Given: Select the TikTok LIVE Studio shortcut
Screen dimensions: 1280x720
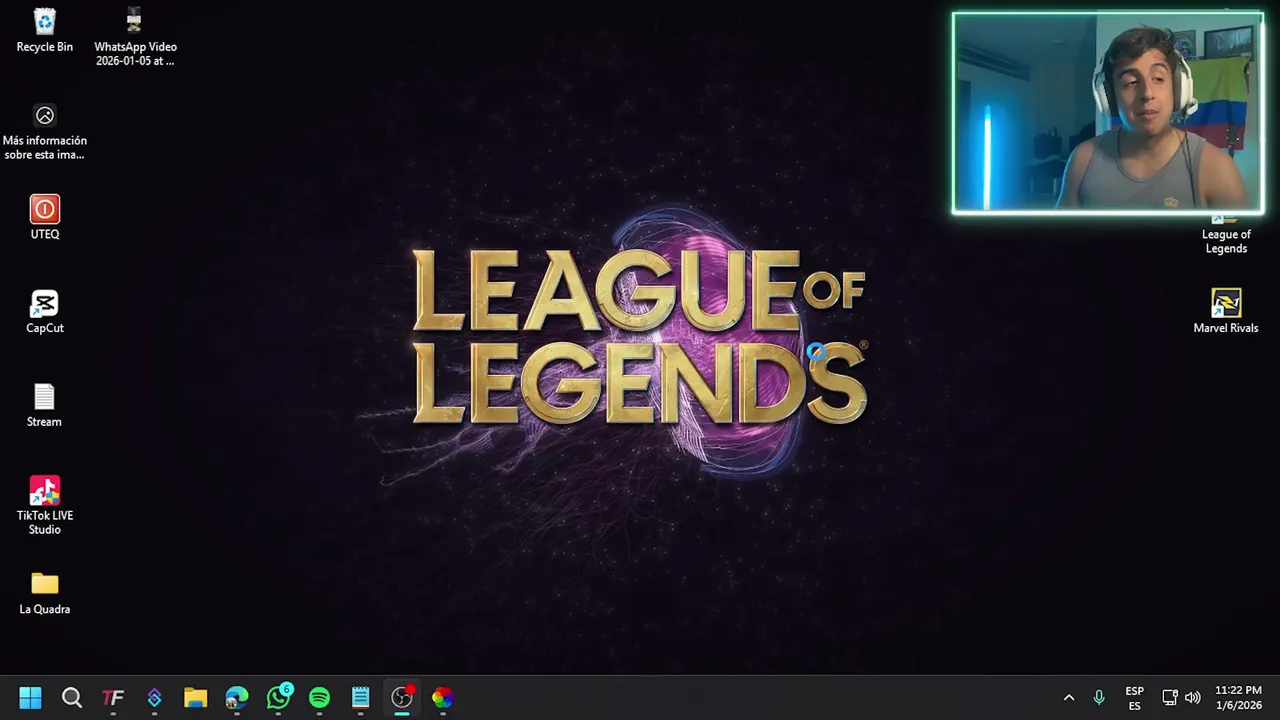Looking at the screenshot, I should (44, 505).
